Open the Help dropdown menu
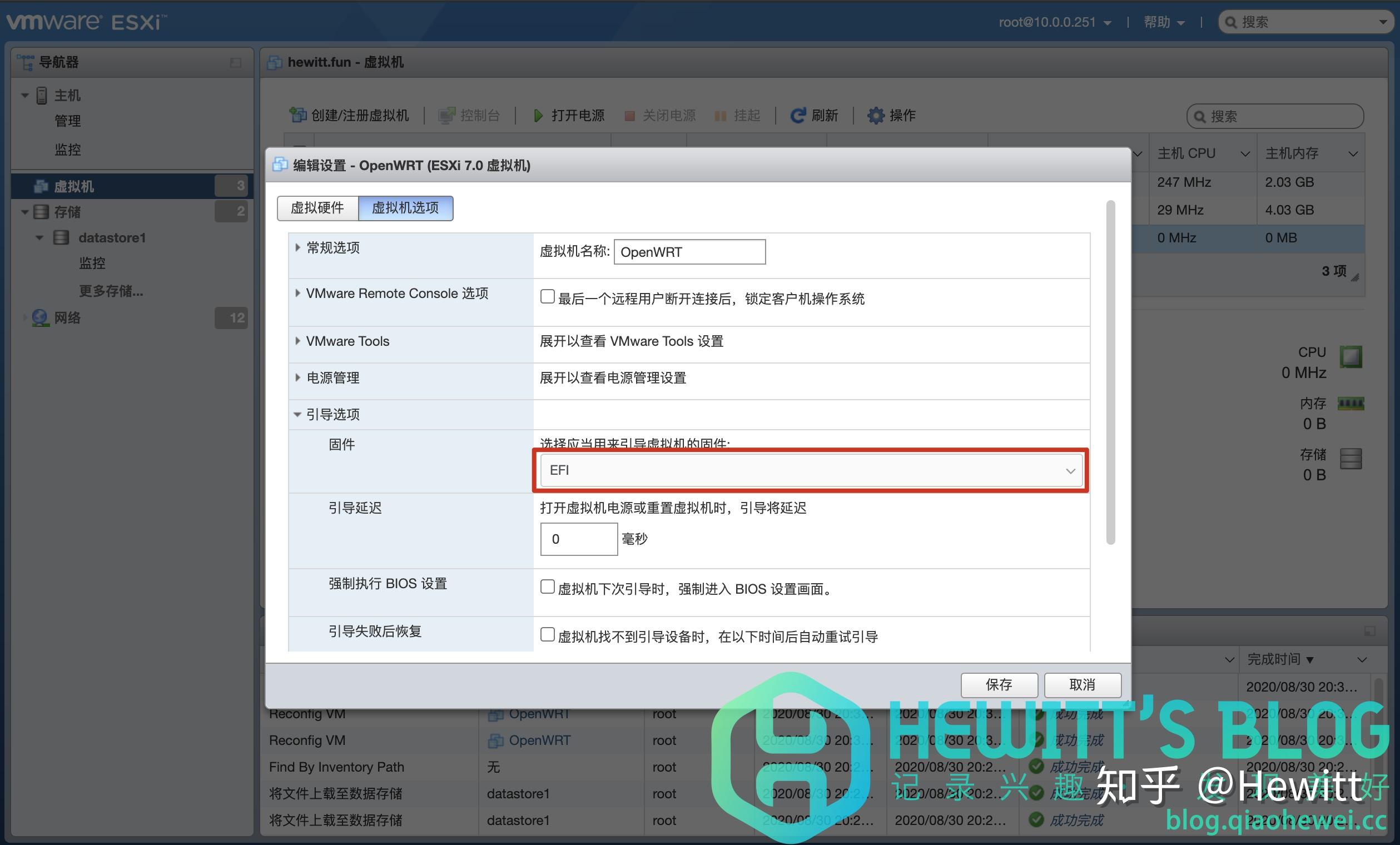The image size is (1400, 845). pos(1164,22)
